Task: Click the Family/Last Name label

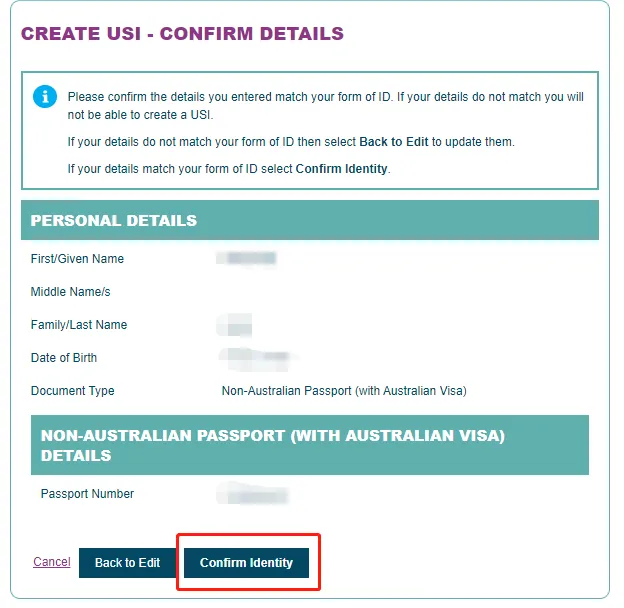Action: point(79,325)
